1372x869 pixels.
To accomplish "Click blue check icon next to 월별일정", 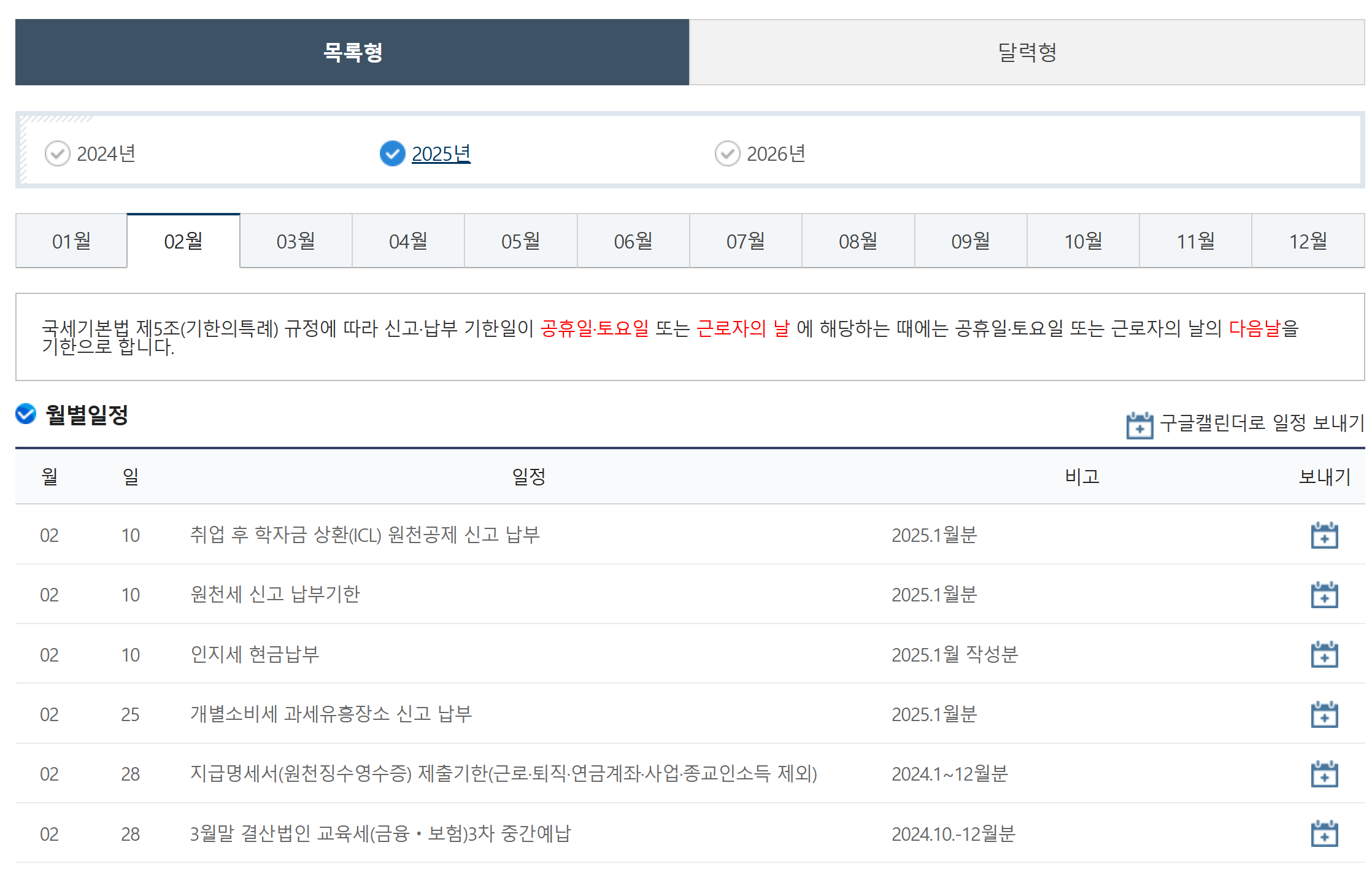I will 26,414.
